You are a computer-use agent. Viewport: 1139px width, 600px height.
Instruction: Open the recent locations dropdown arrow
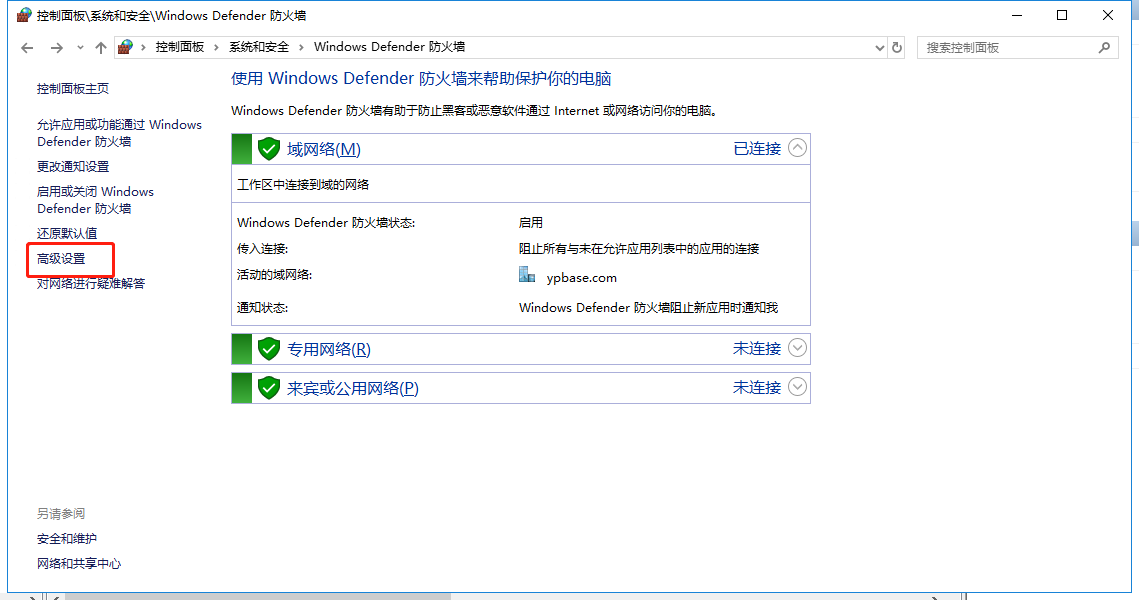click(x=80, y=48)
